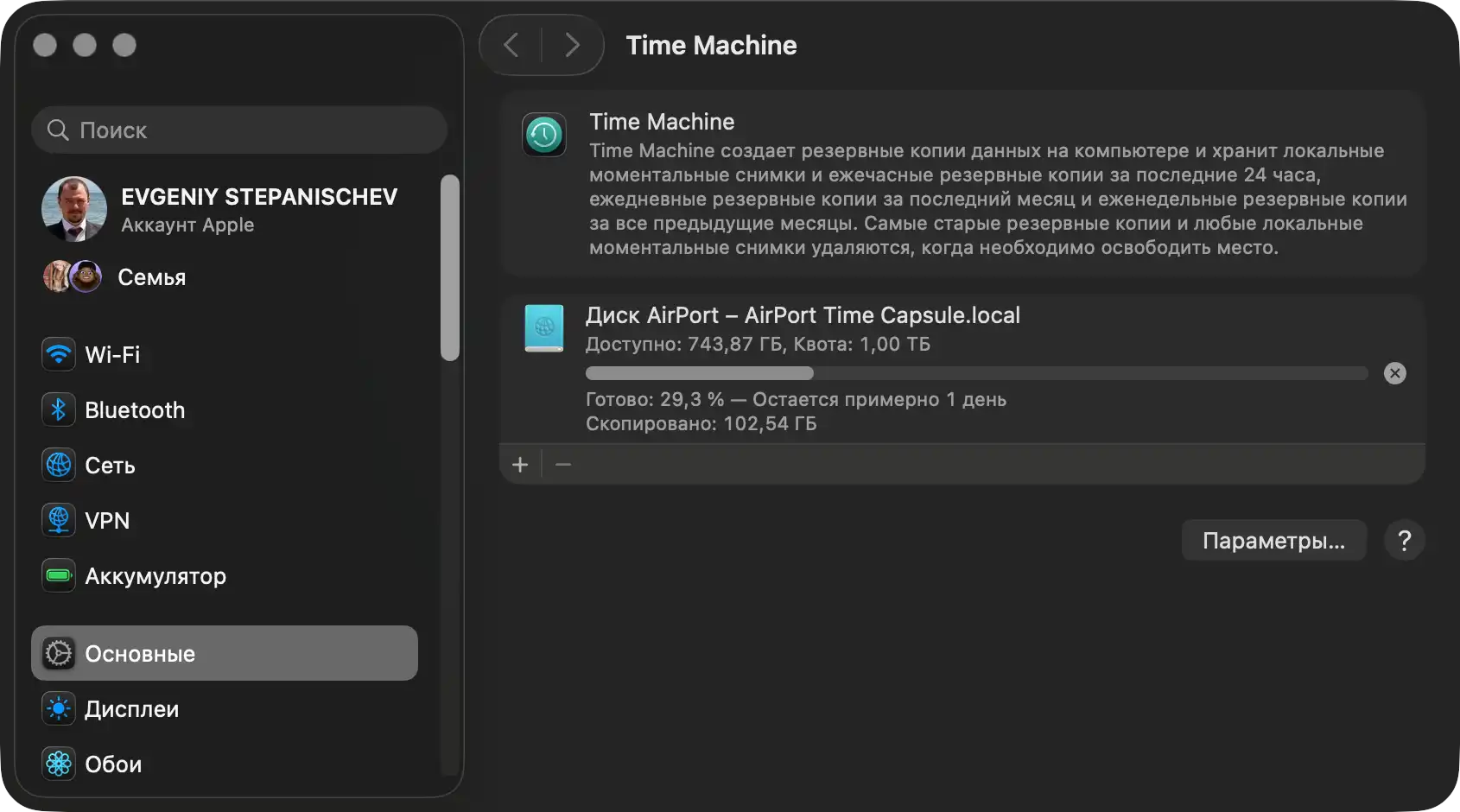Click the Time Machine window title
Image resolution: width=1460 pixels, height=812 pixels.
712,45
